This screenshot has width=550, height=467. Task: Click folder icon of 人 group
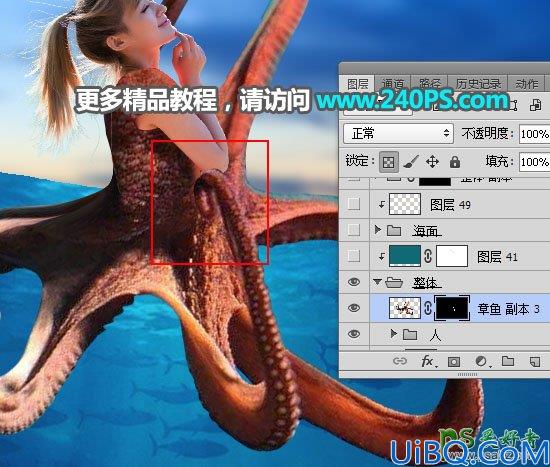coord(410,334)
